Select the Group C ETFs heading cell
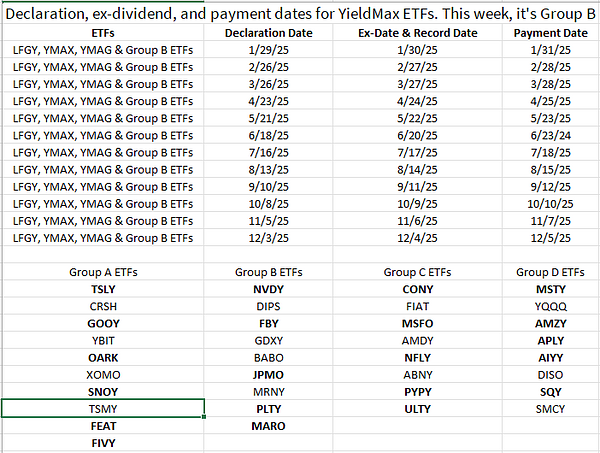This screenshot has height=453, width=600. [417, 271]
